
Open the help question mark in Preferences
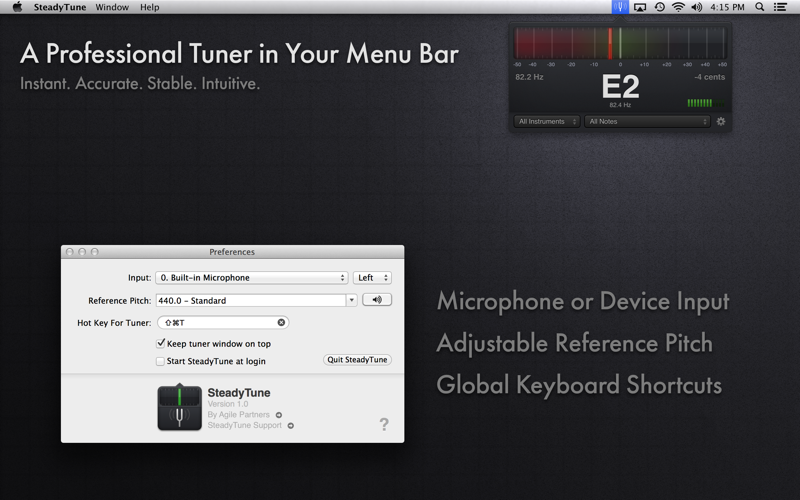pos(384,423)
